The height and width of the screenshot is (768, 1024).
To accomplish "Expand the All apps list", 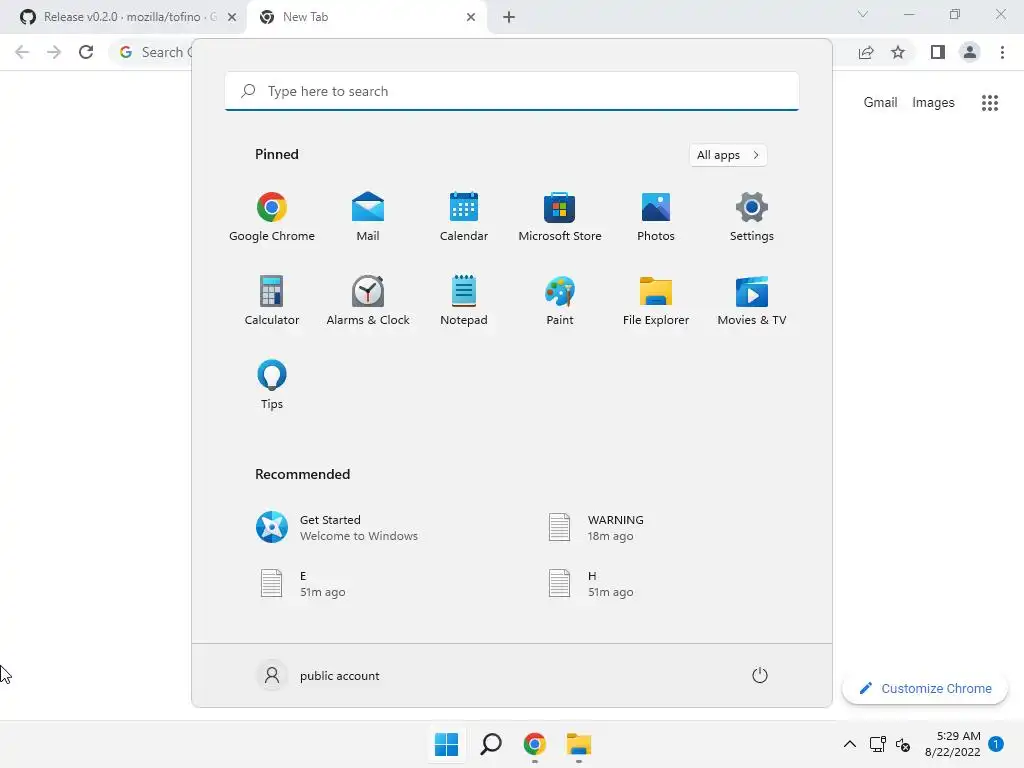I will point(728,155).
